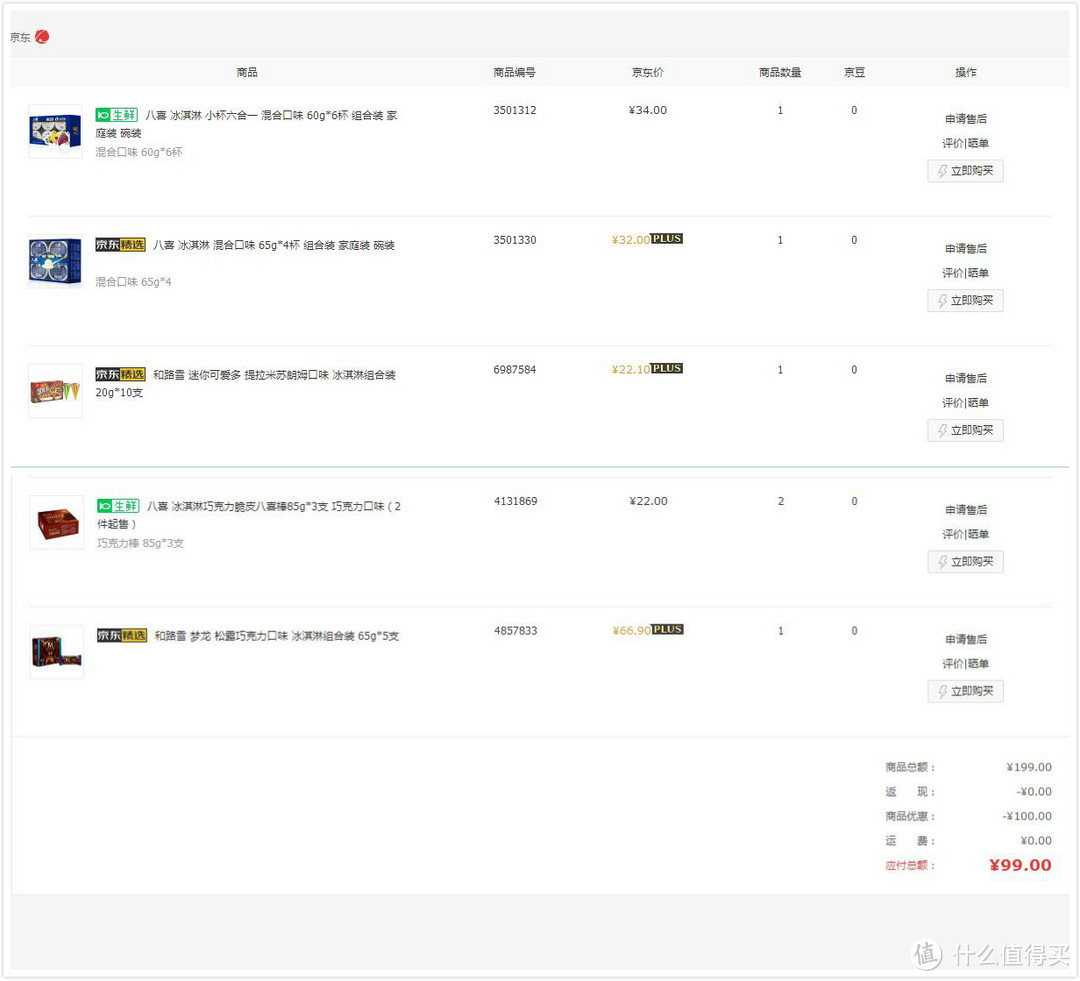1080x981 pixels.
Task: Click 申请售后 for item 3501330
Action: click(x=966, y=248)
